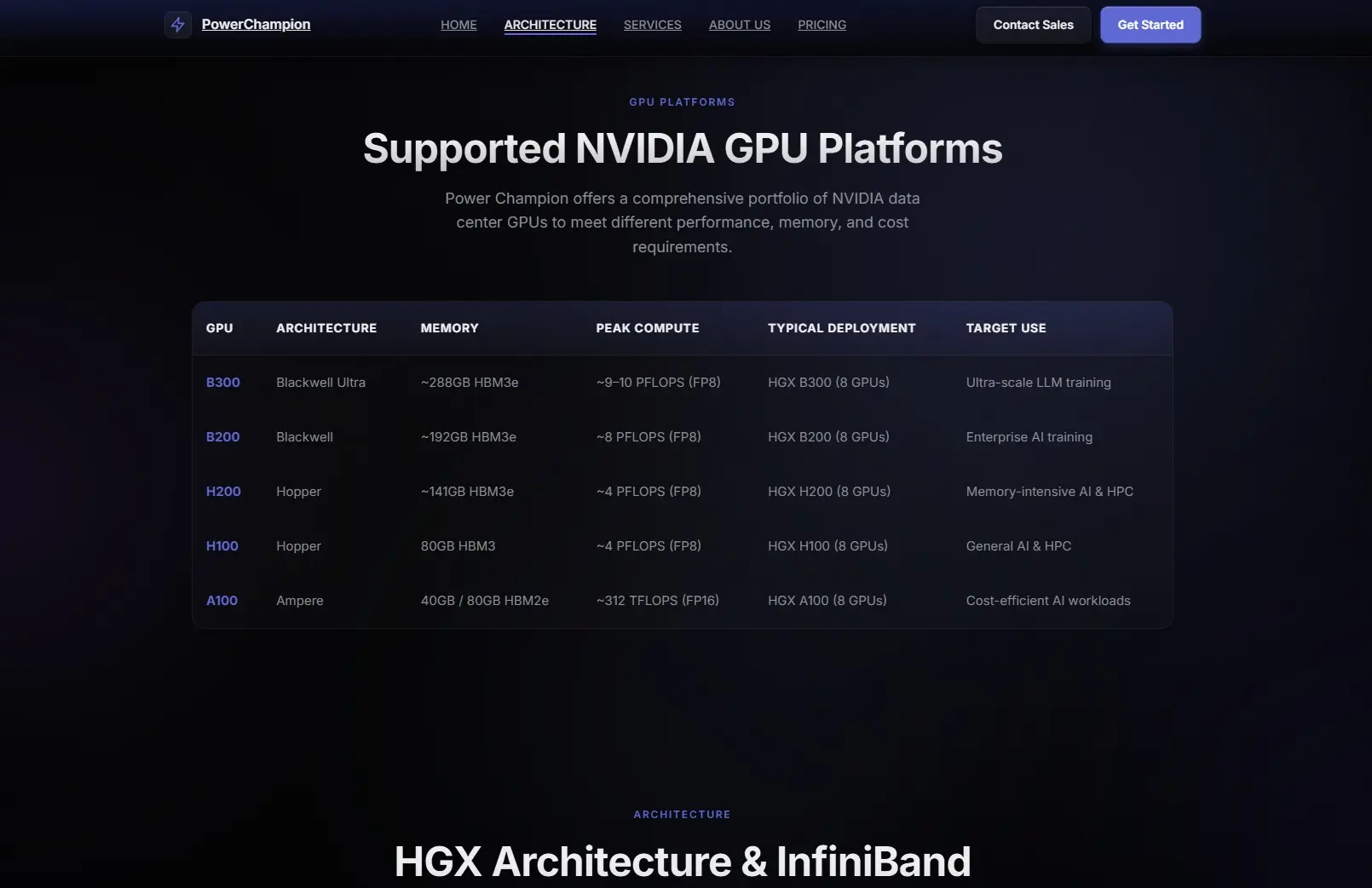1372x888 pixels.
Task: Click the Ultra-scale LLM training cell
Action: coord(1039,383)
